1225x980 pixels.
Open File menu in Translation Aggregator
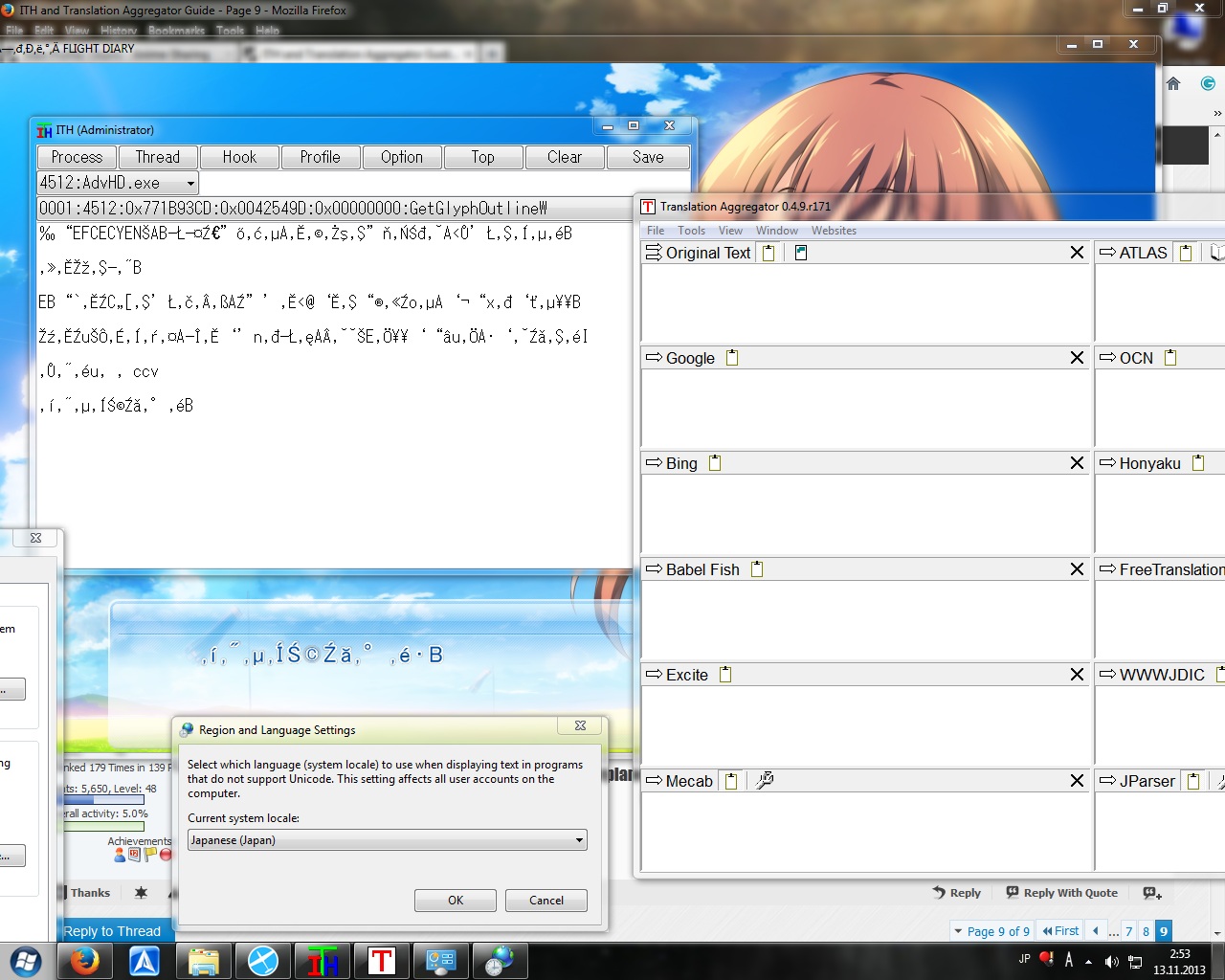[656, 231]
